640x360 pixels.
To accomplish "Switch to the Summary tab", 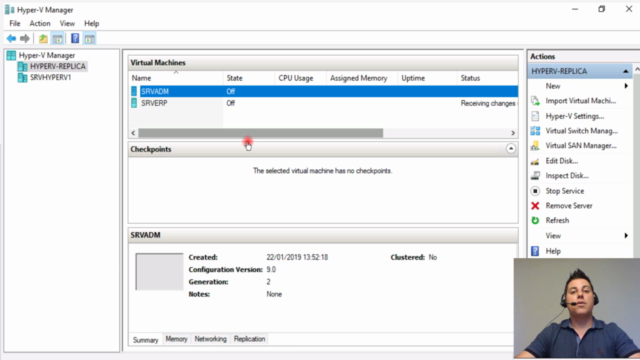I will [145, 340].
